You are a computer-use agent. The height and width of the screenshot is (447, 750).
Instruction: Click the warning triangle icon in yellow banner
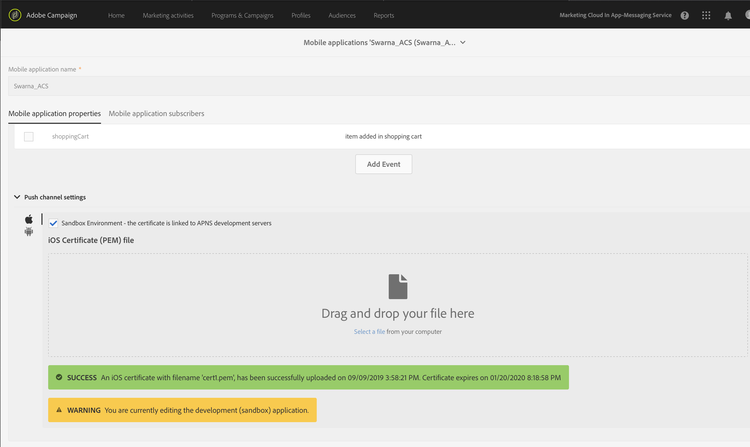click(x=59, y=410)
